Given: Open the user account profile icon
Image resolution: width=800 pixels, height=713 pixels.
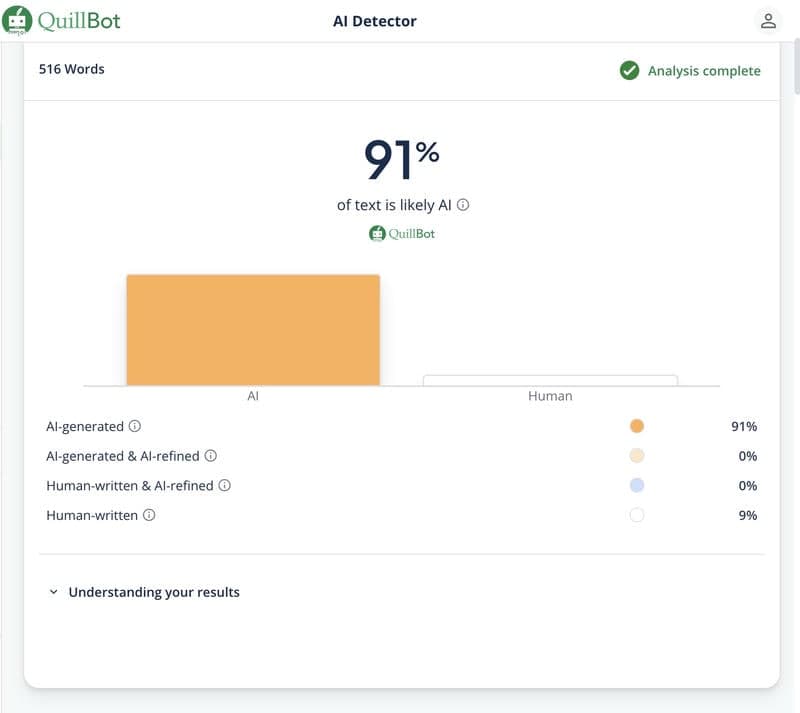Looking at the screenshot, I should coord(768,21).
